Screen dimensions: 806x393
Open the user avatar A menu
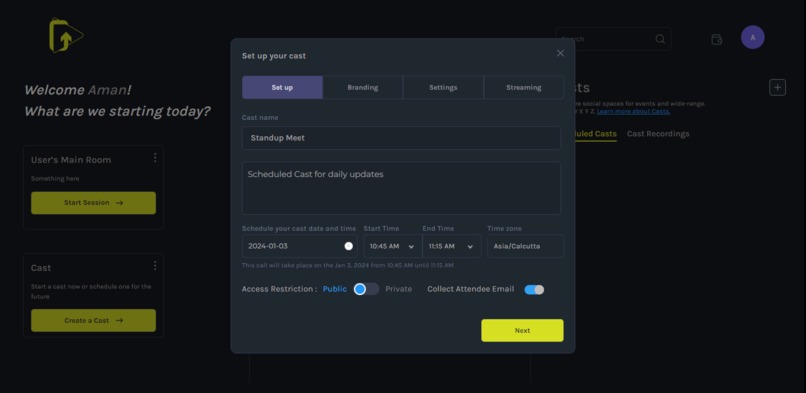(x=753, y=37)
